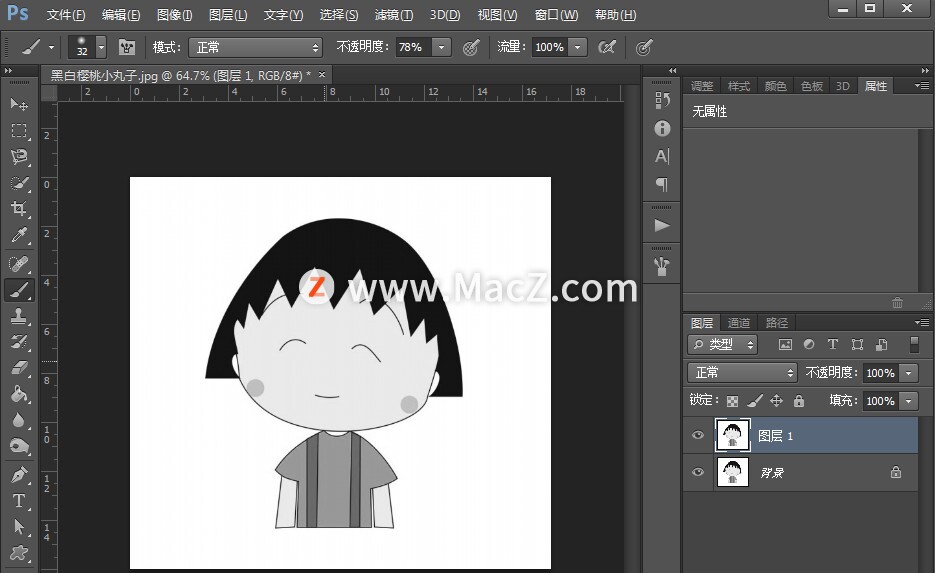This screenshot has width=935, height=573.
Task: Select the Type tool
Action: tap(19, 501)
